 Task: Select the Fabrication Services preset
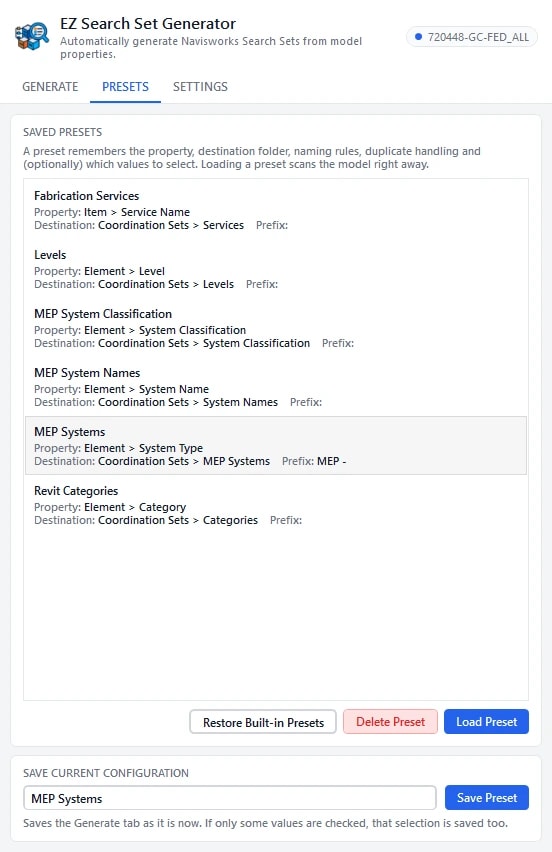[276, 210]
